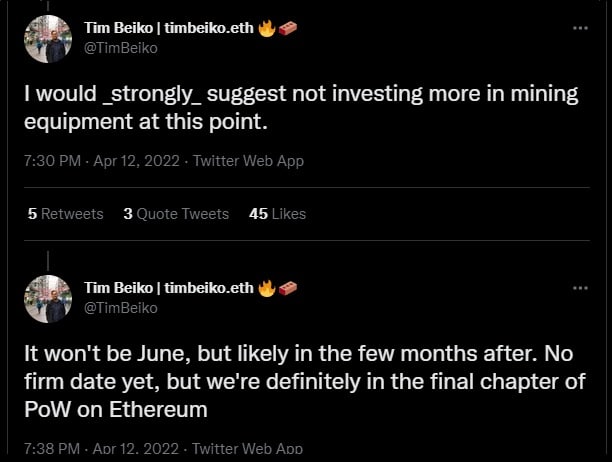Open the 7:30 PM Apr 12, 2022 timestamp

[x=102, y=161]
